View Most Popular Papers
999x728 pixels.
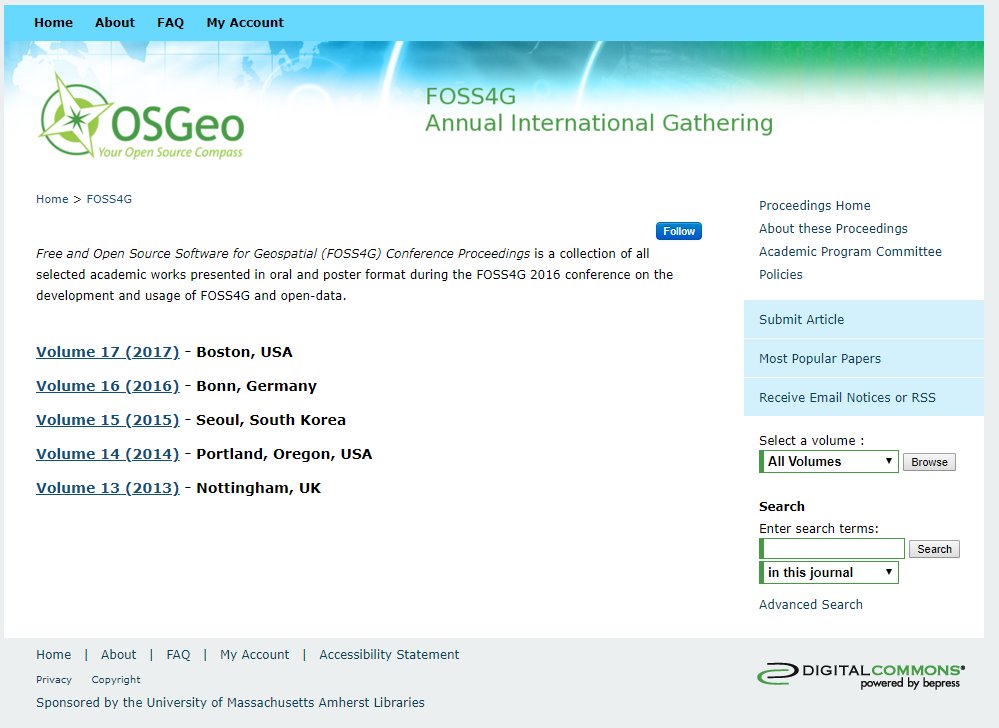click(x=863, y=359)
